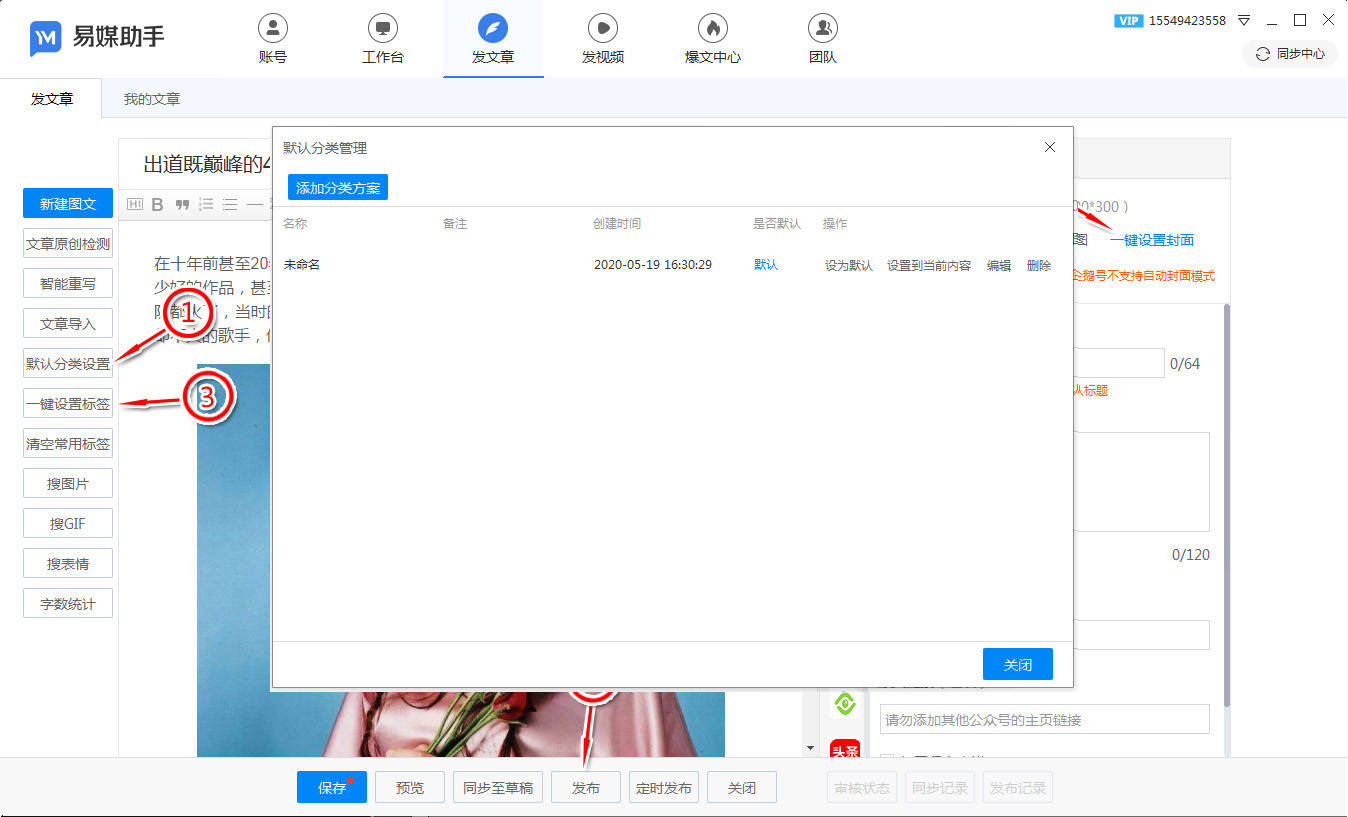This screenshot has height=817, width=1348.
Task: Toggle bold formatting in editor toolbar
Action: click(157, 205)
